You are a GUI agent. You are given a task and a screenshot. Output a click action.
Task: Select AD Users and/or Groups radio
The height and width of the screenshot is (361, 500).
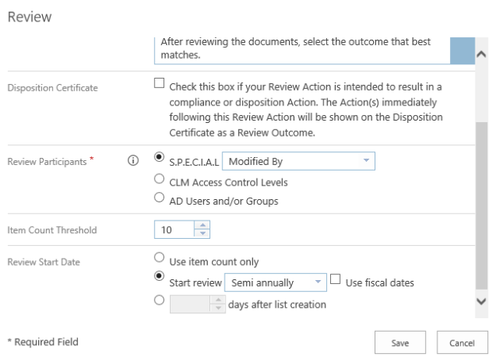[x=159, y=197]
